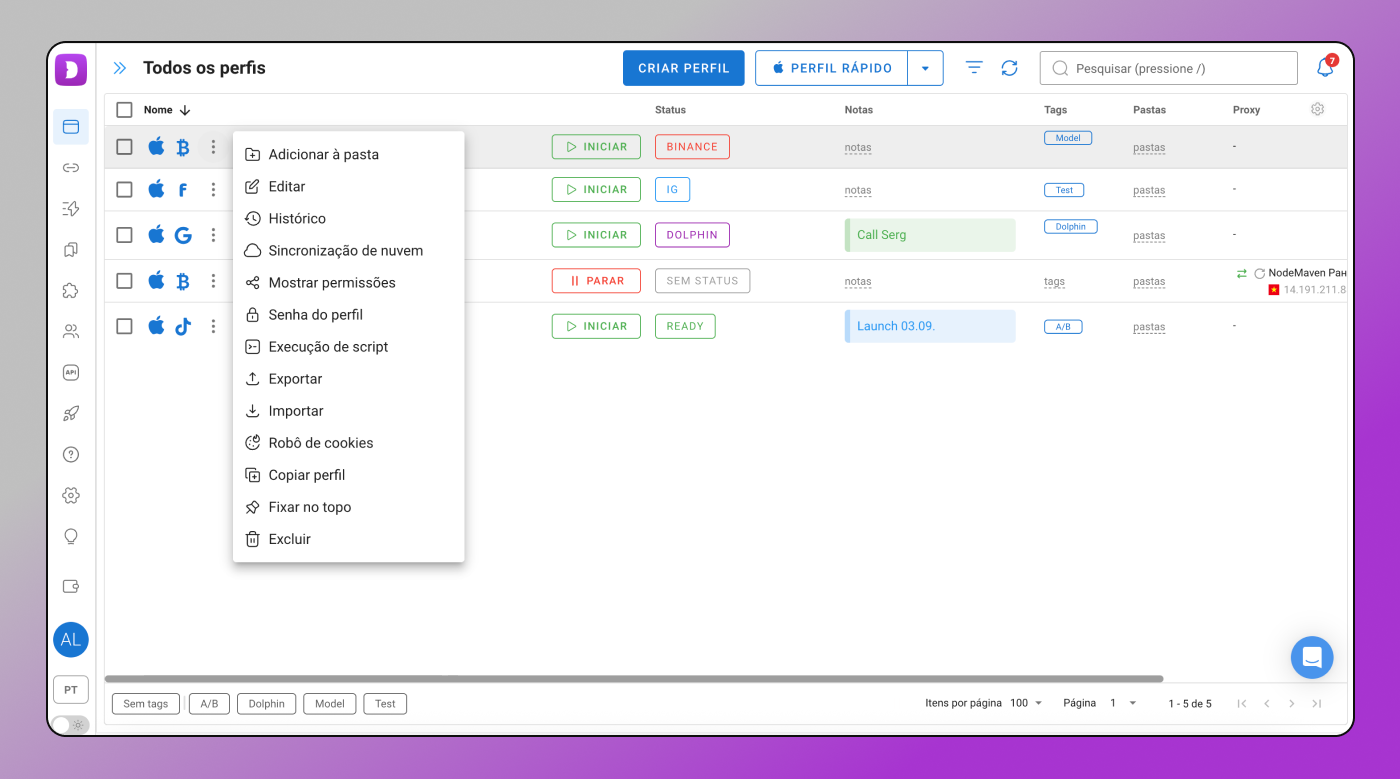
Task: Toggle the dark mode switch
Action: [x=70, y=725]
